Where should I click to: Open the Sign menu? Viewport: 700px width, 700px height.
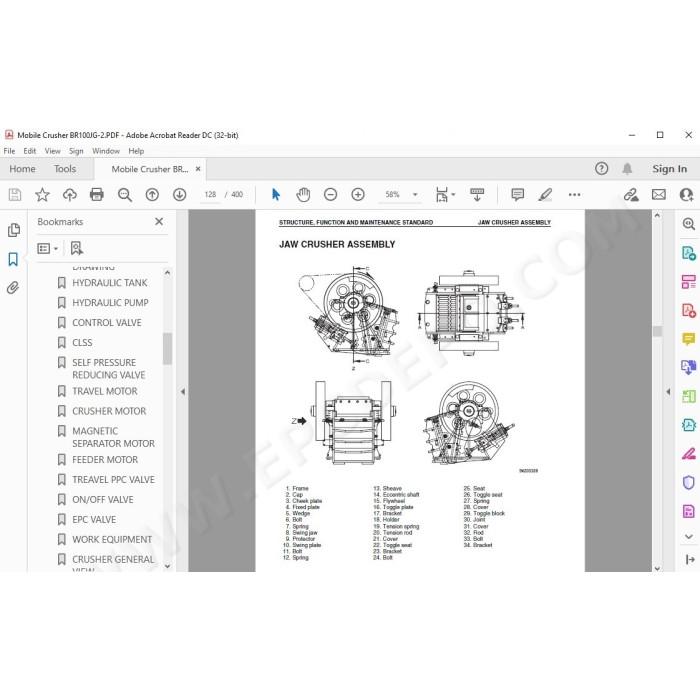pyautogui.click(x=76, y=151)
